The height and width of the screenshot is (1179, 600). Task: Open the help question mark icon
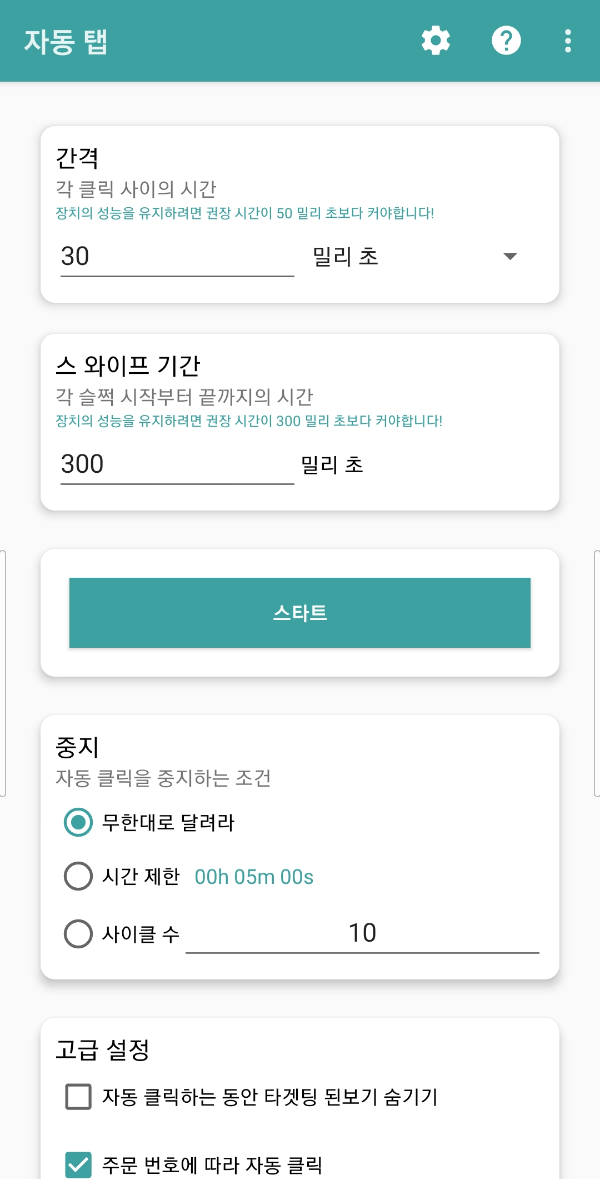pos(506,40)
